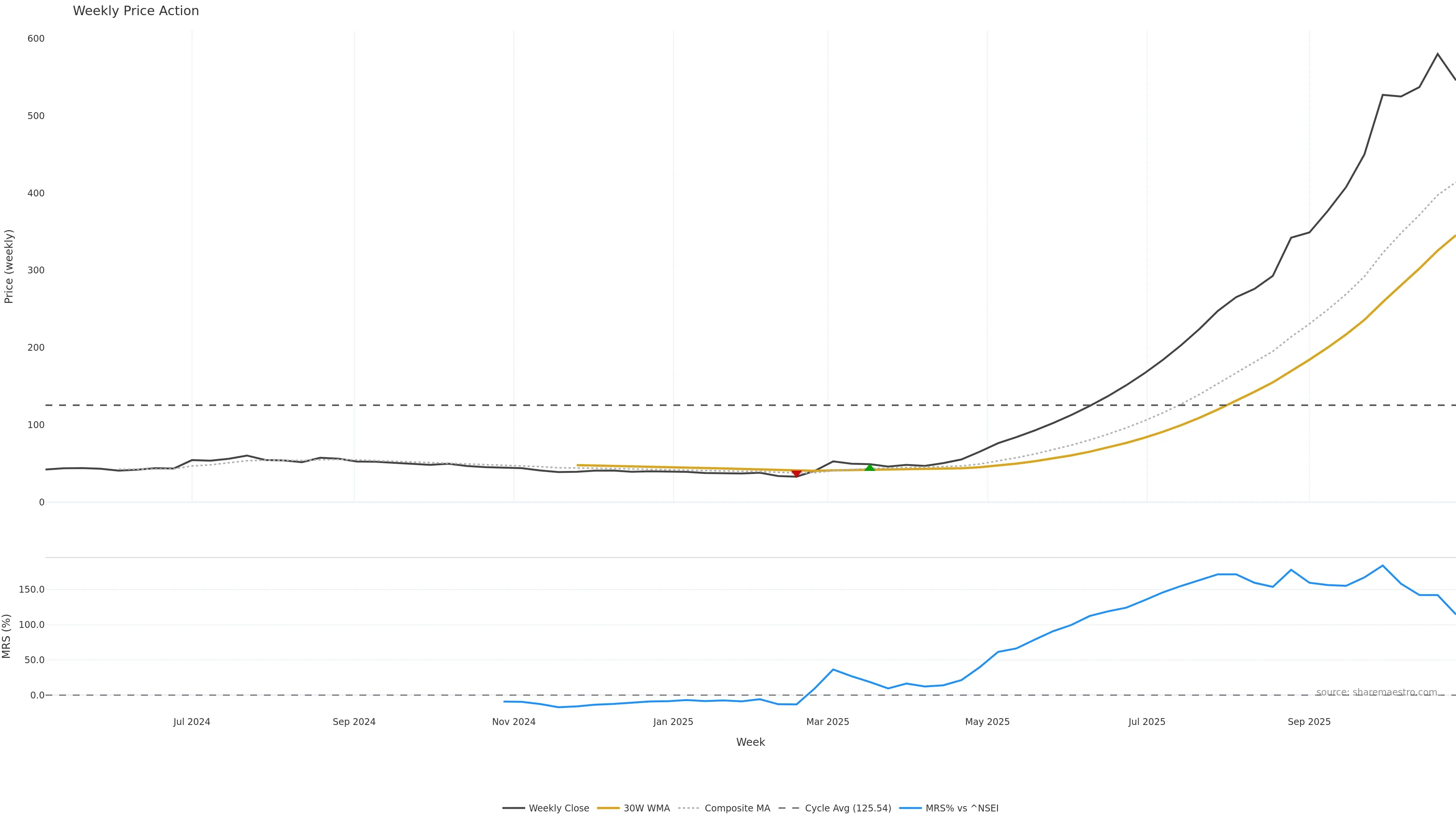Screen dimensions: 1456x819
Task: Click the 600 price axis tick label
Action: point(36,38)
